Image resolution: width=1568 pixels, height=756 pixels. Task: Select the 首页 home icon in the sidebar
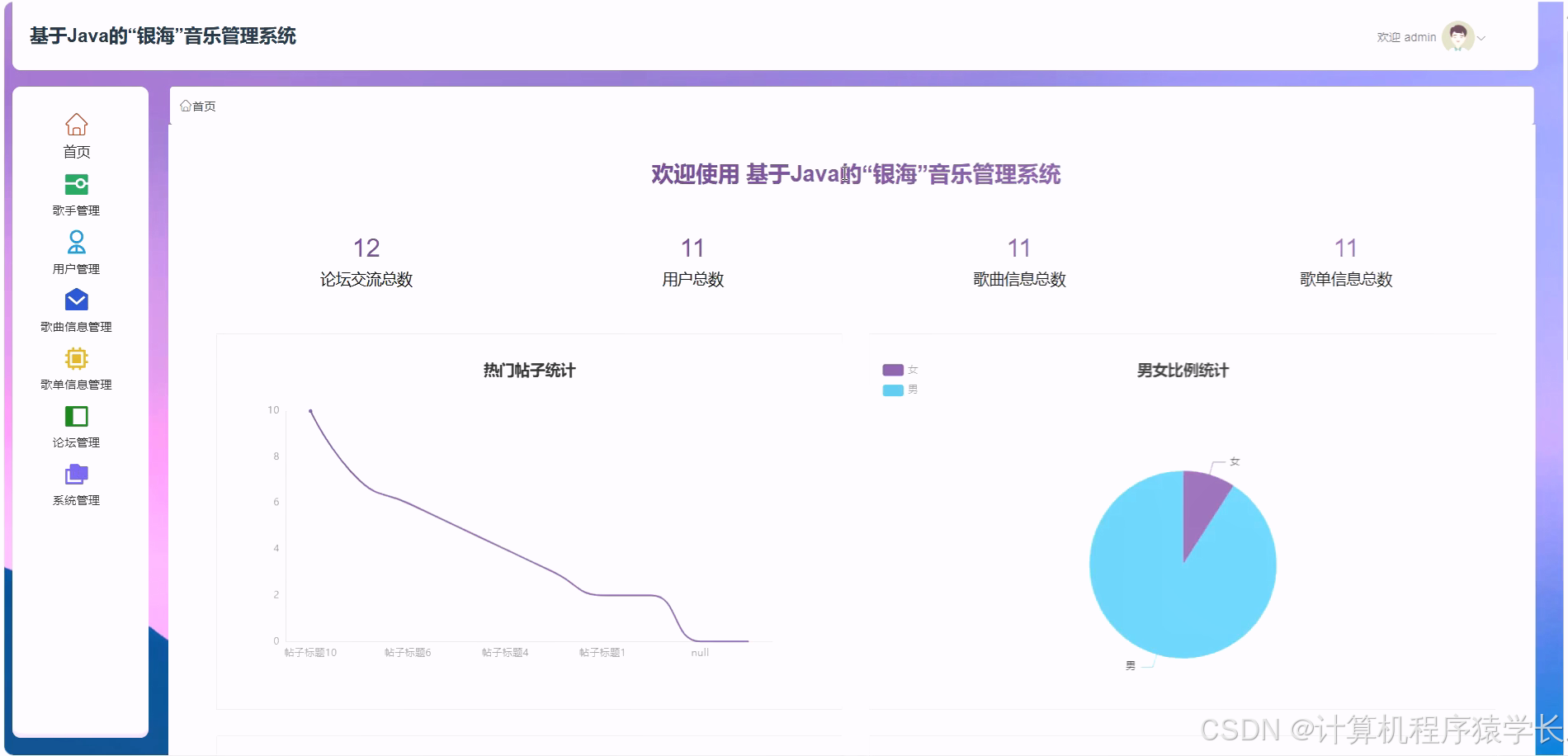click(76, 125)
